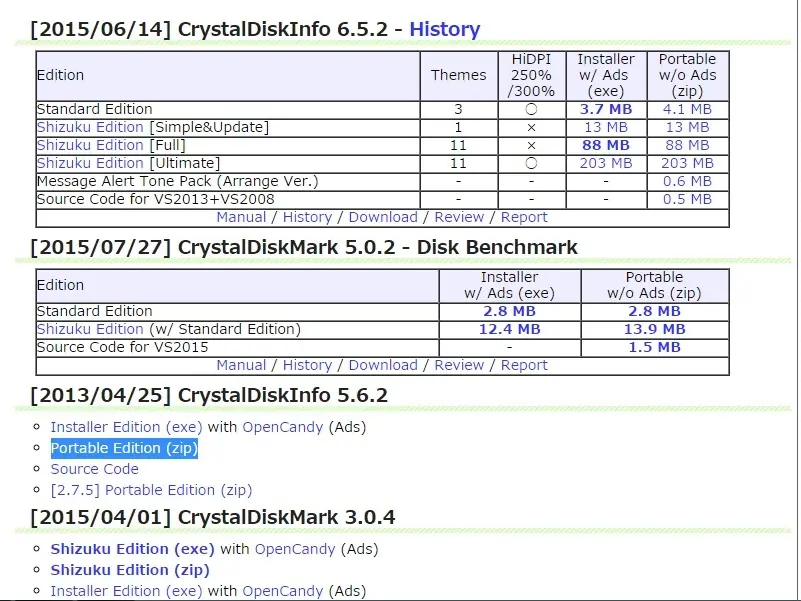Download 13 MB portable zip for Shizuku Simple&Update
The image size is (801, 601).
(x=687, y=127)
